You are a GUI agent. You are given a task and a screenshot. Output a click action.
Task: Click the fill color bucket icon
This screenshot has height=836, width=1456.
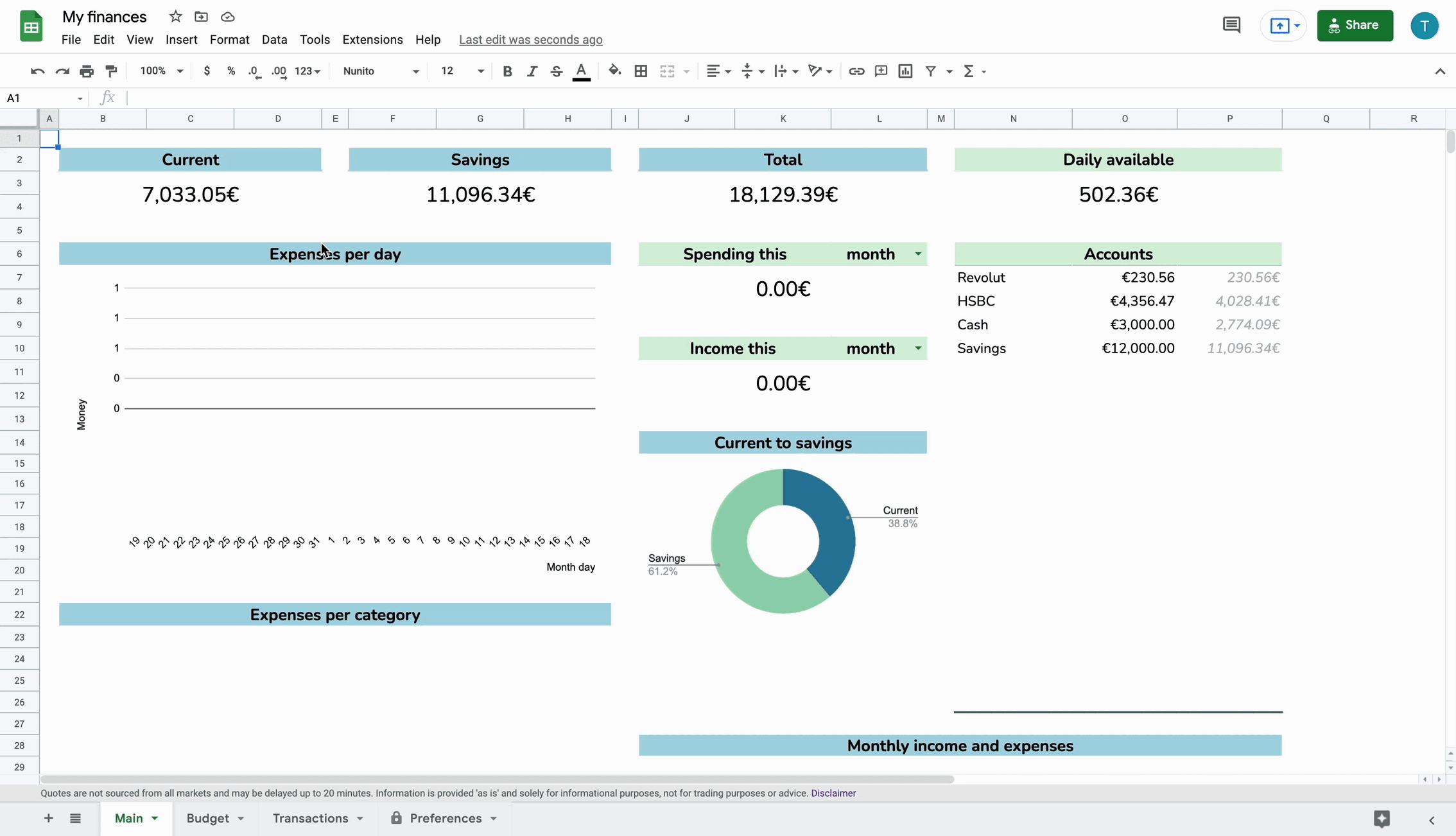(x=614, y=71)
